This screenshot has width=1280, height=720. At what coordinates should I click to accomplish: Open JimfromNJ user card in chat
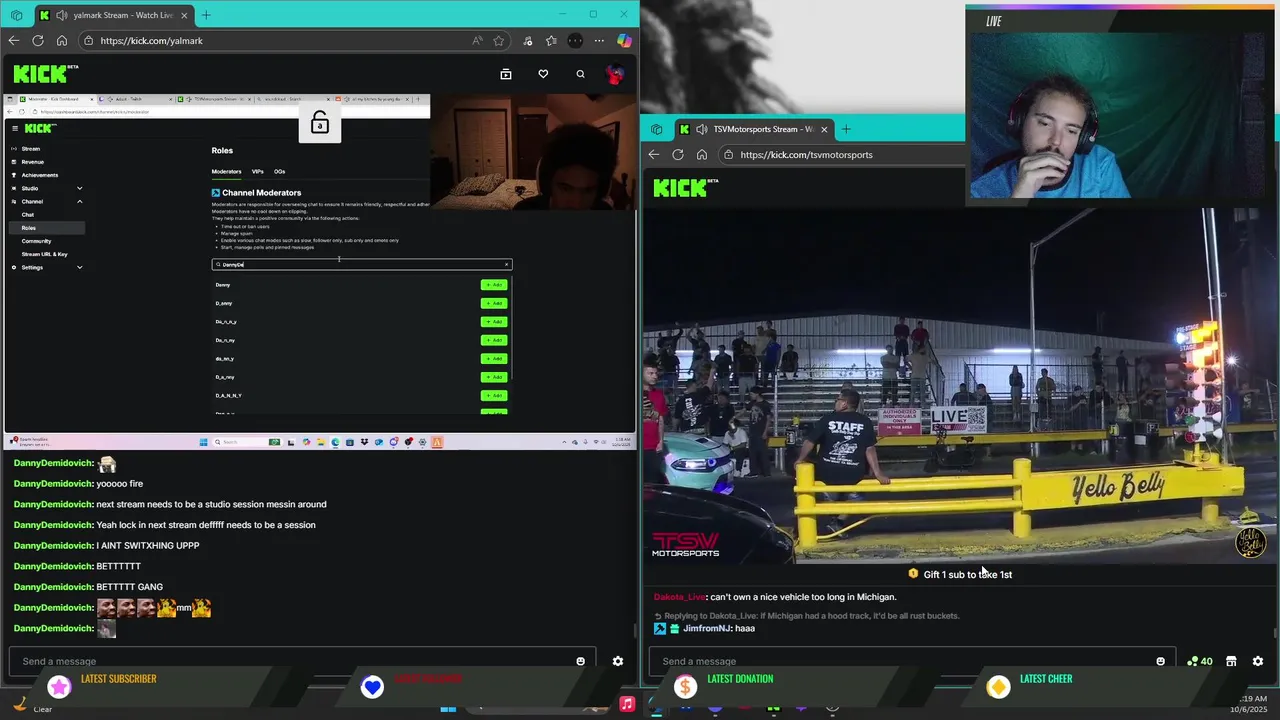(x=705, y=628)
